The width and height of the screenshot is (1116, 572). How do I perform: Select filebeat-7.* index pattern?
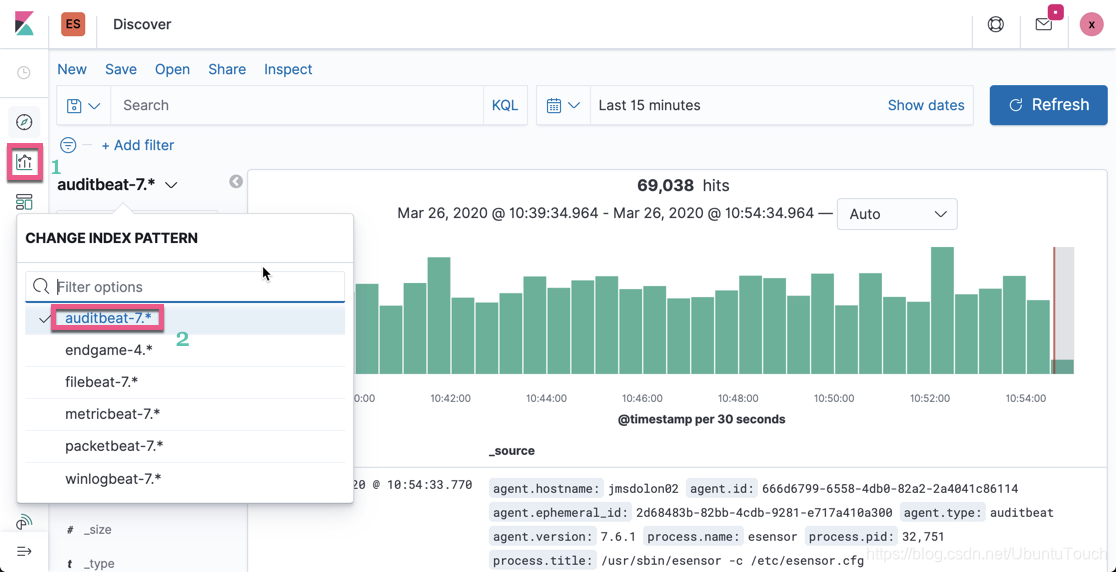click(x=185, y=383)
